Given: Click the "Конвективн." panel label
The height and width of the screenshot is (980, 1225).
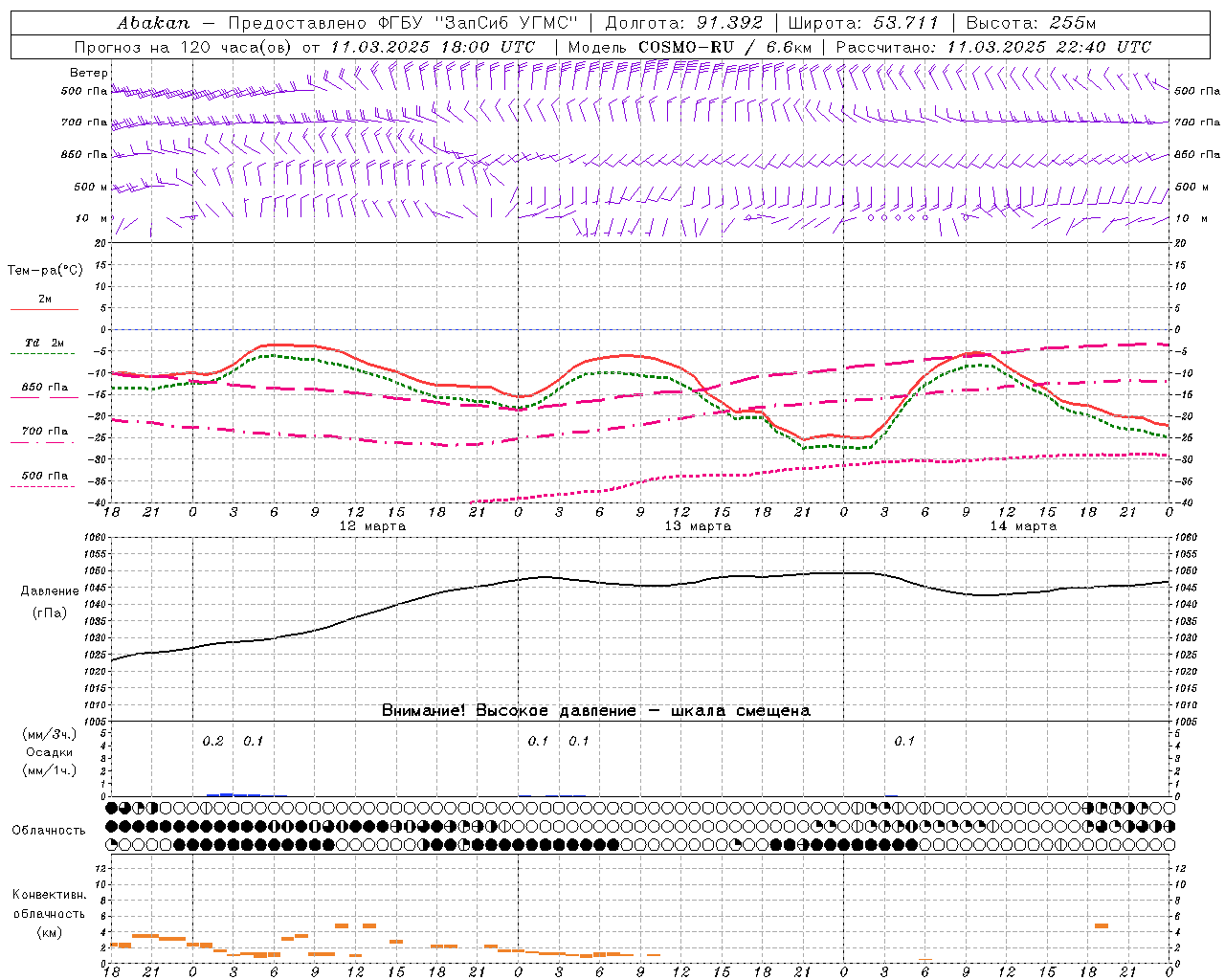Looking at the screenshot, I should 49,895.
